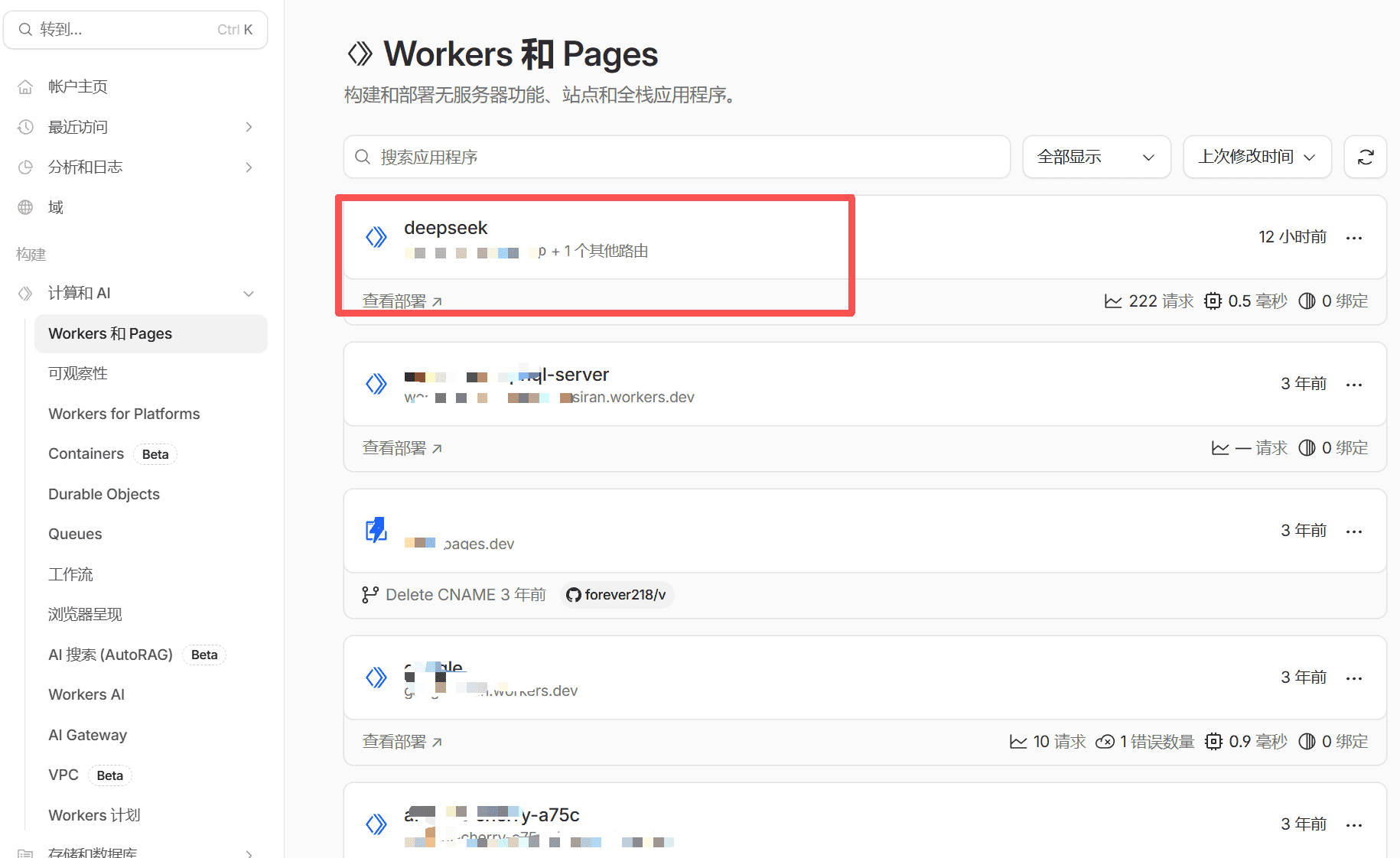Open the deepseek worker by its name
1400x858 pixels.
point(445,228)
